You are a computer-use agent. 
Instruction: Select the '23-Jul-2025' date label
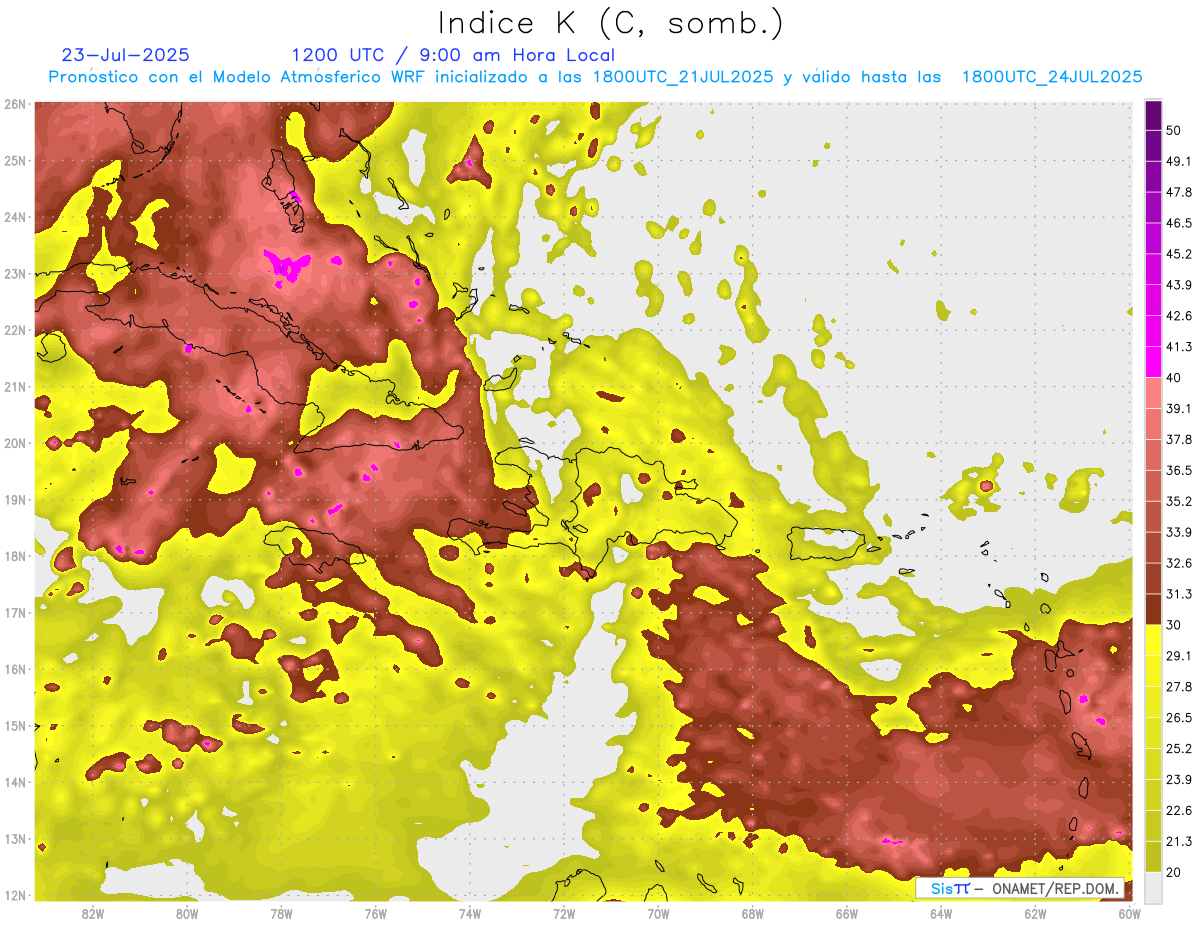click(125, 55)
